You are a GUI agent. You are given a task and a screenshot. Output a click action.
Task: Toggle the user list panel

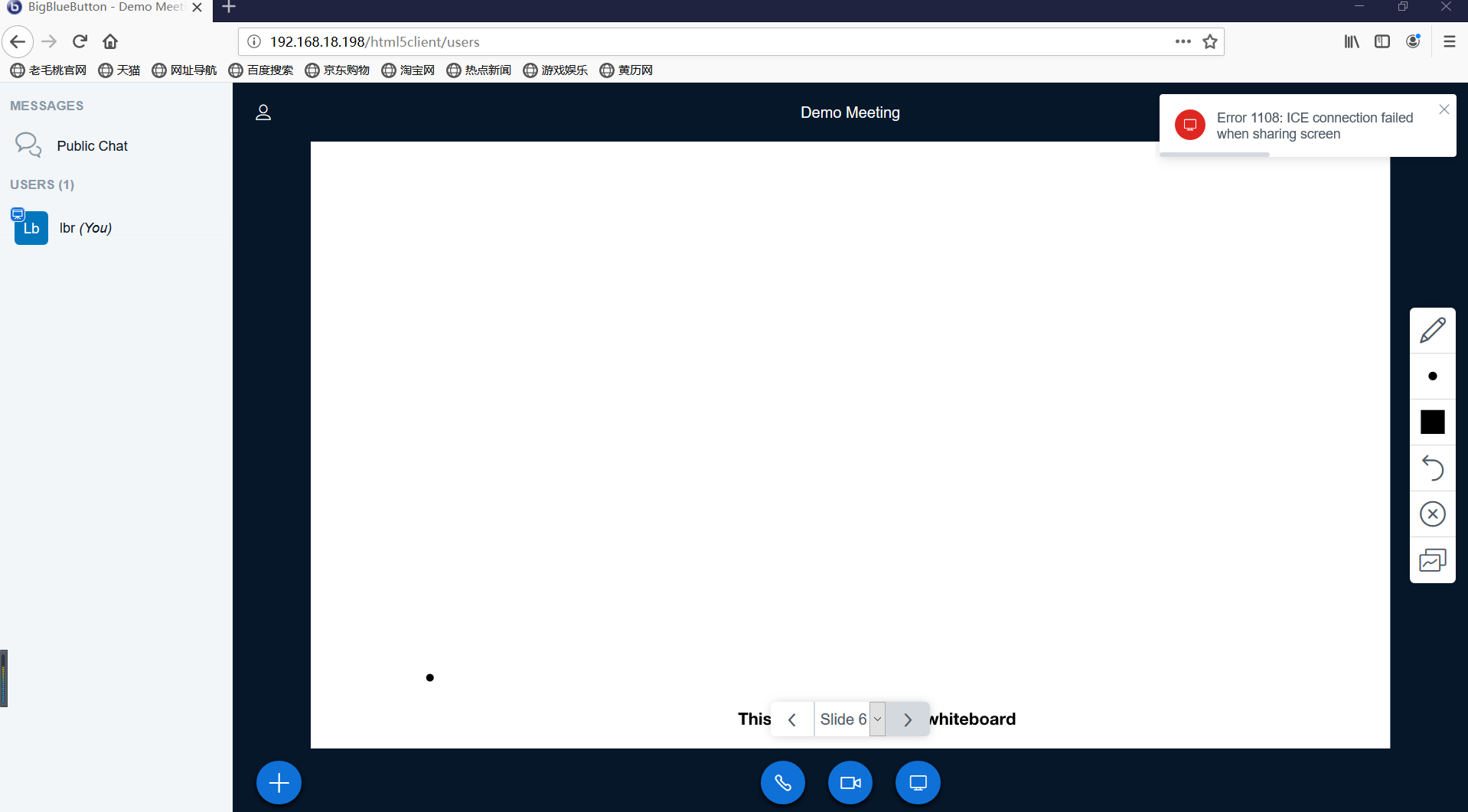coord(263,113)
